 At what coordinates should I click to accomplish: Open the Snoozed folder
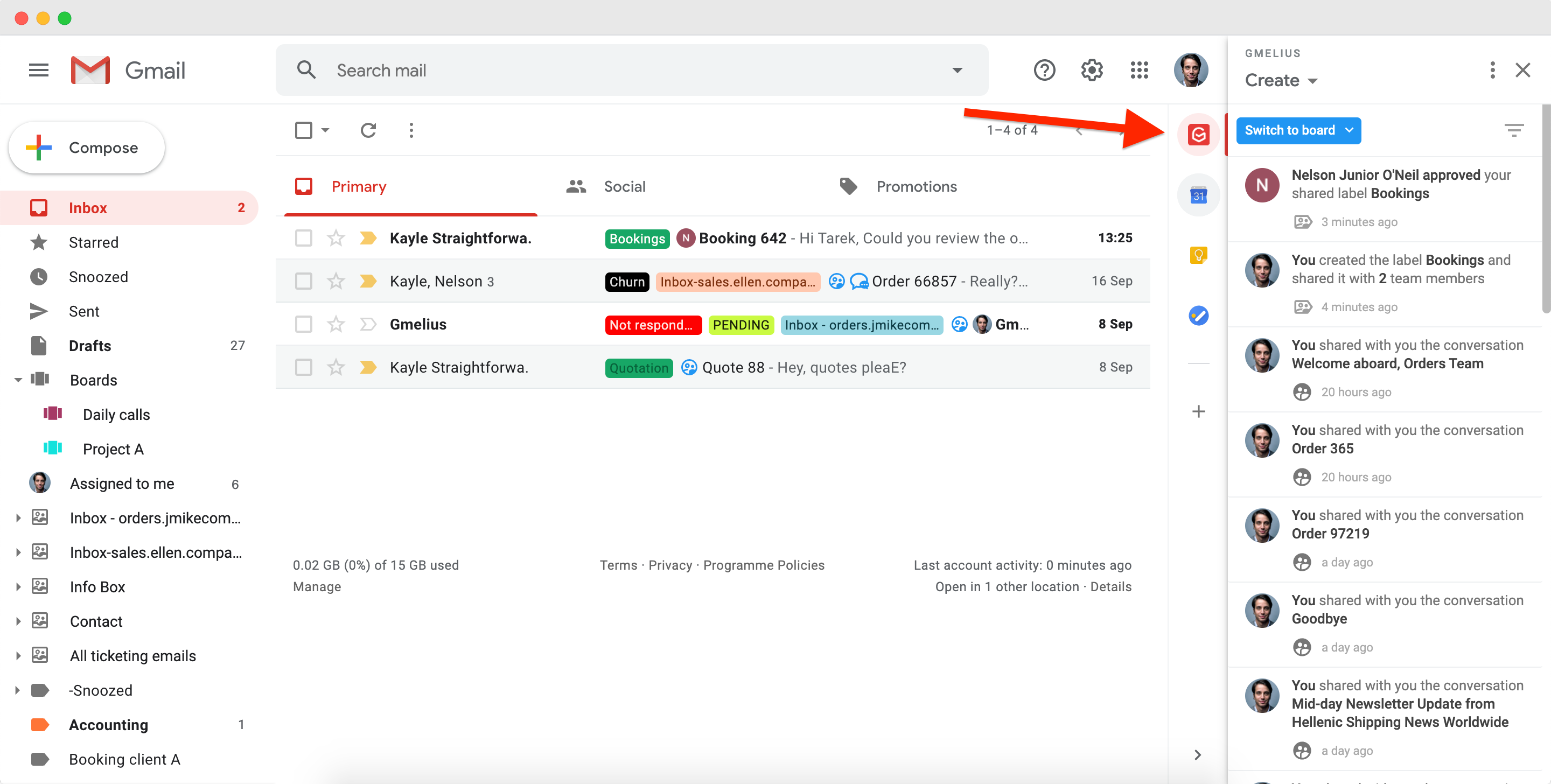(129, 277)
